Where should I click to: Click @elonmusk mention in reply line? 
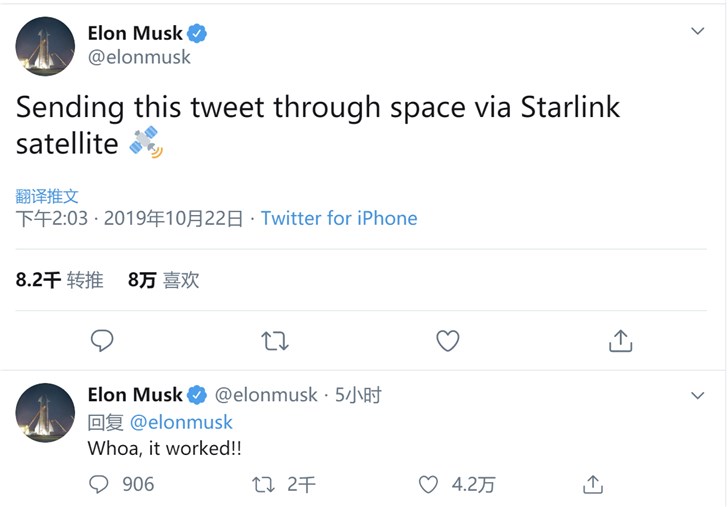pos(182,422)
